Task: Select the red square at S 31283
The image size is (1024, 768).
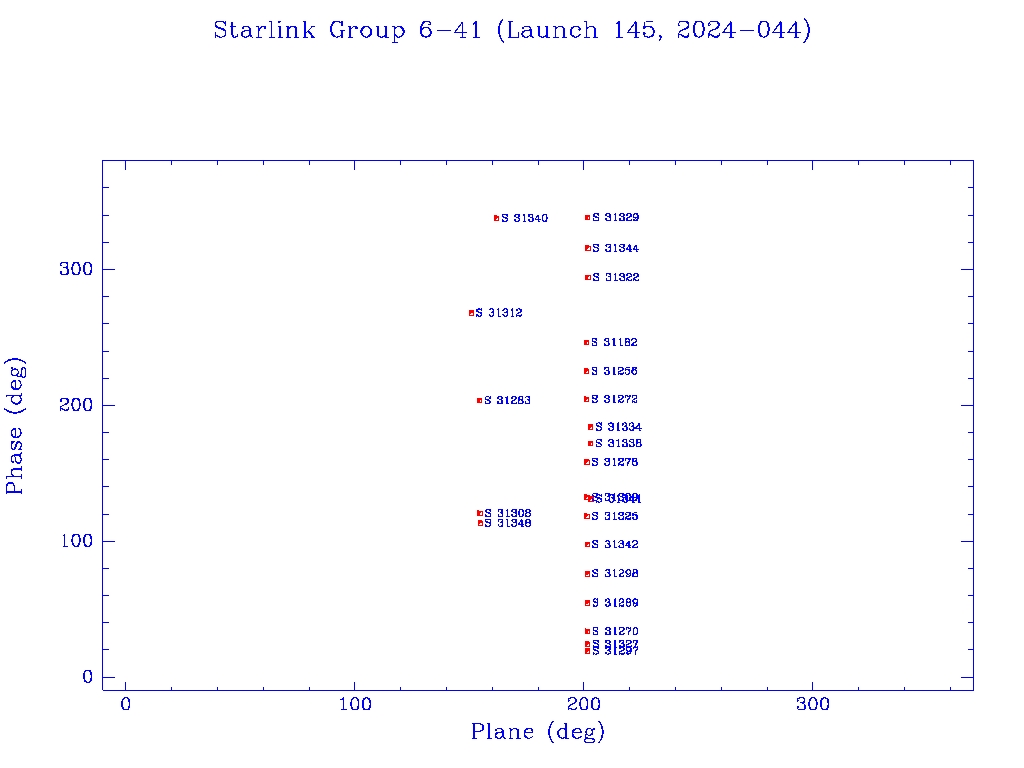Action: tap(479, 401)
